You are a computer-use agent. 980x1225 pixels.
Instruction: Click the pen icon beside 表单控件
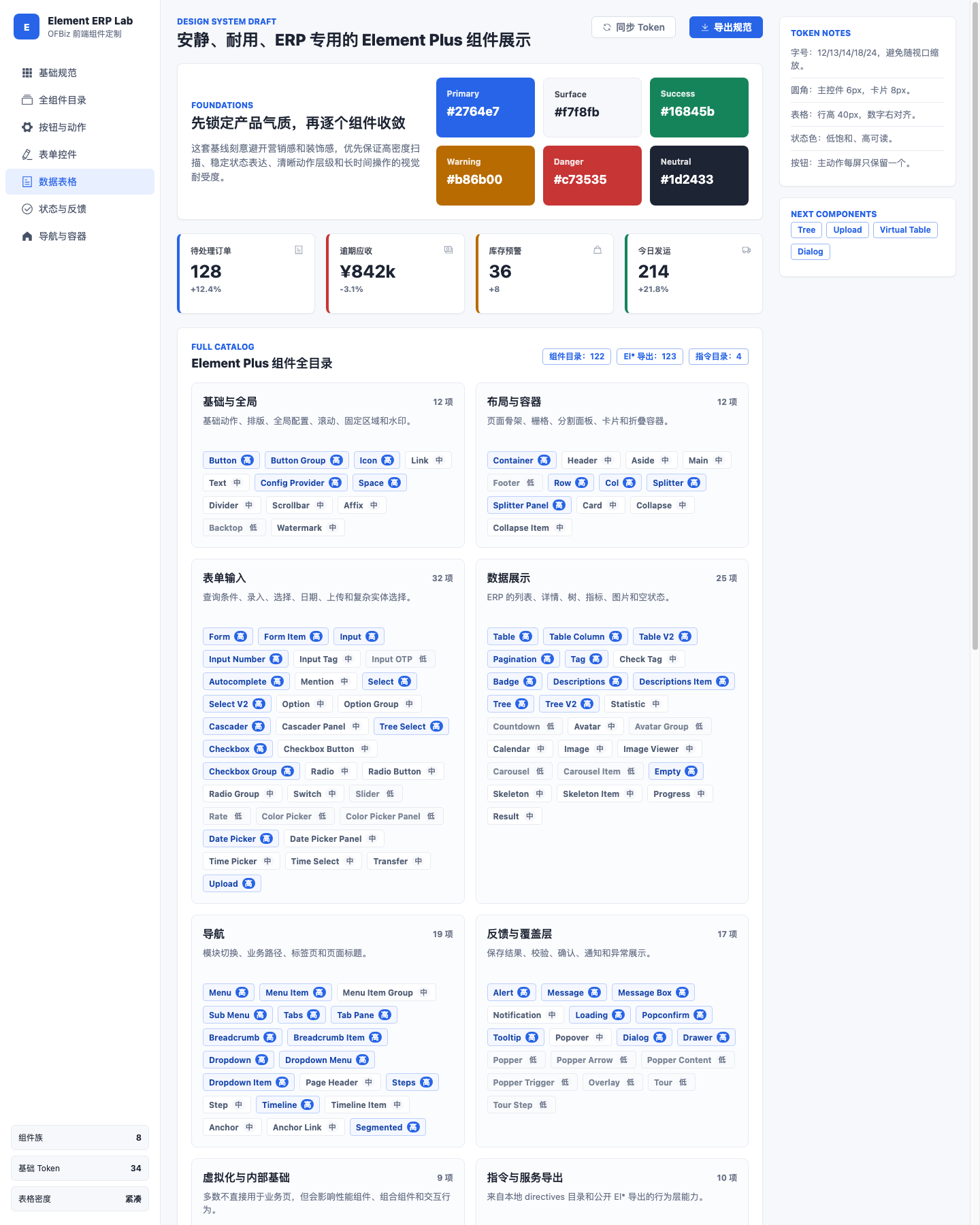(27, 154)
